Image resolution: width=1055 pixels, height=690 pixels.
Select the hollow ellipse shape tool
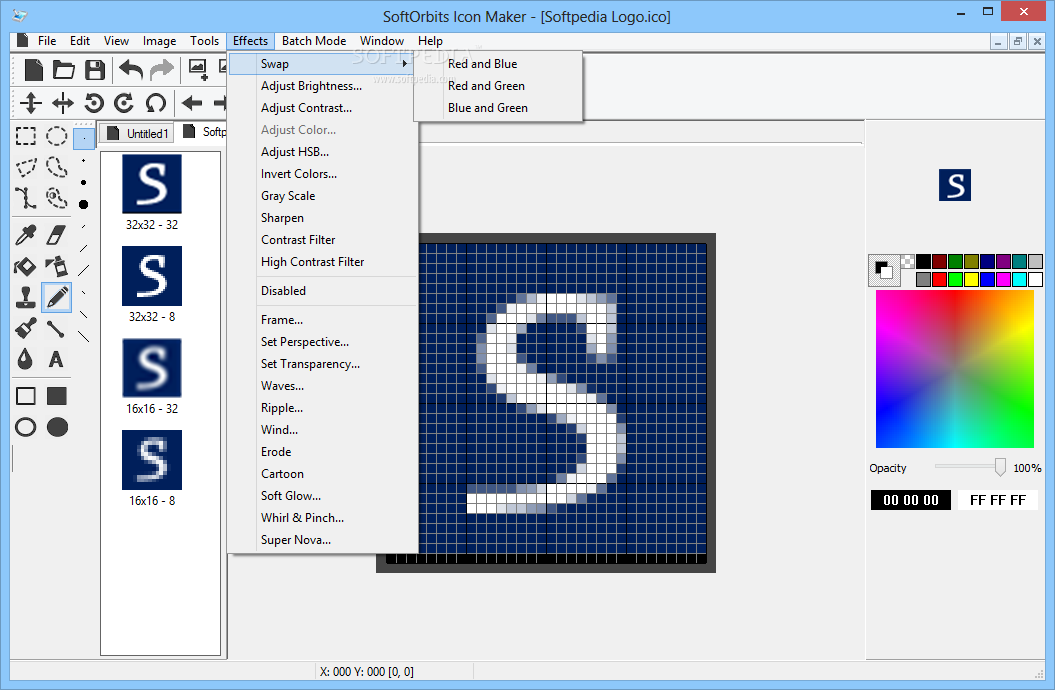[x=26, y=427]
